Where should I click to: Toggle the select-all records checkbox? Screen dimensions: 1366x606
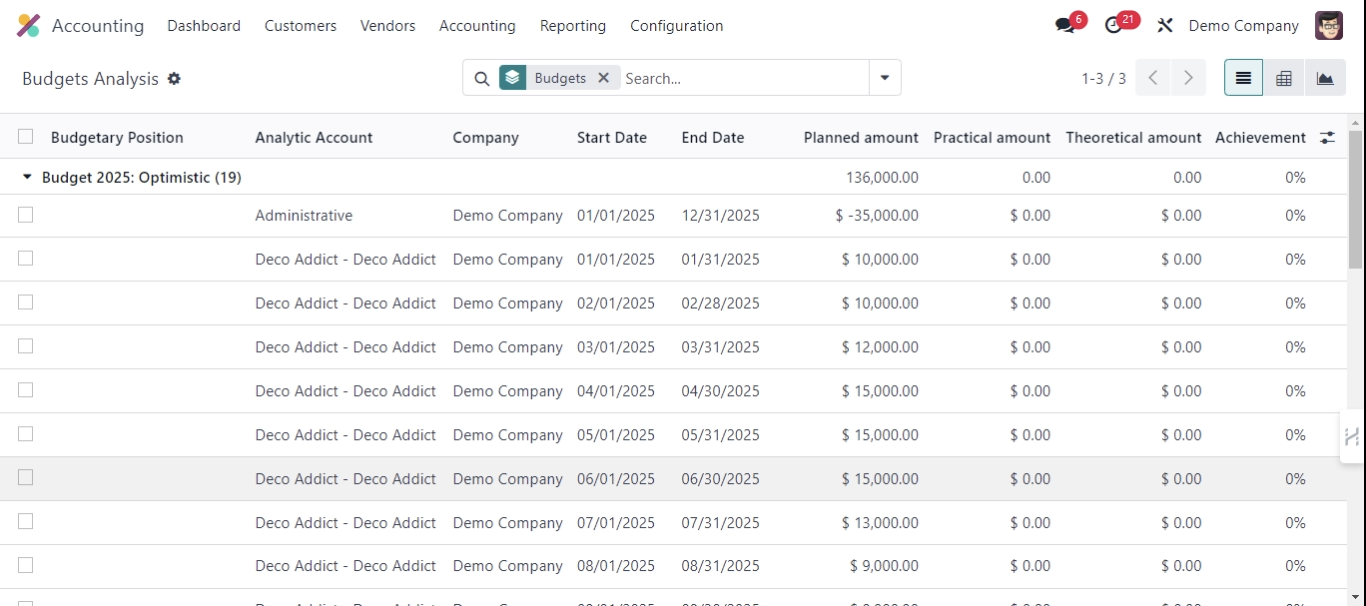coord(25,137)
